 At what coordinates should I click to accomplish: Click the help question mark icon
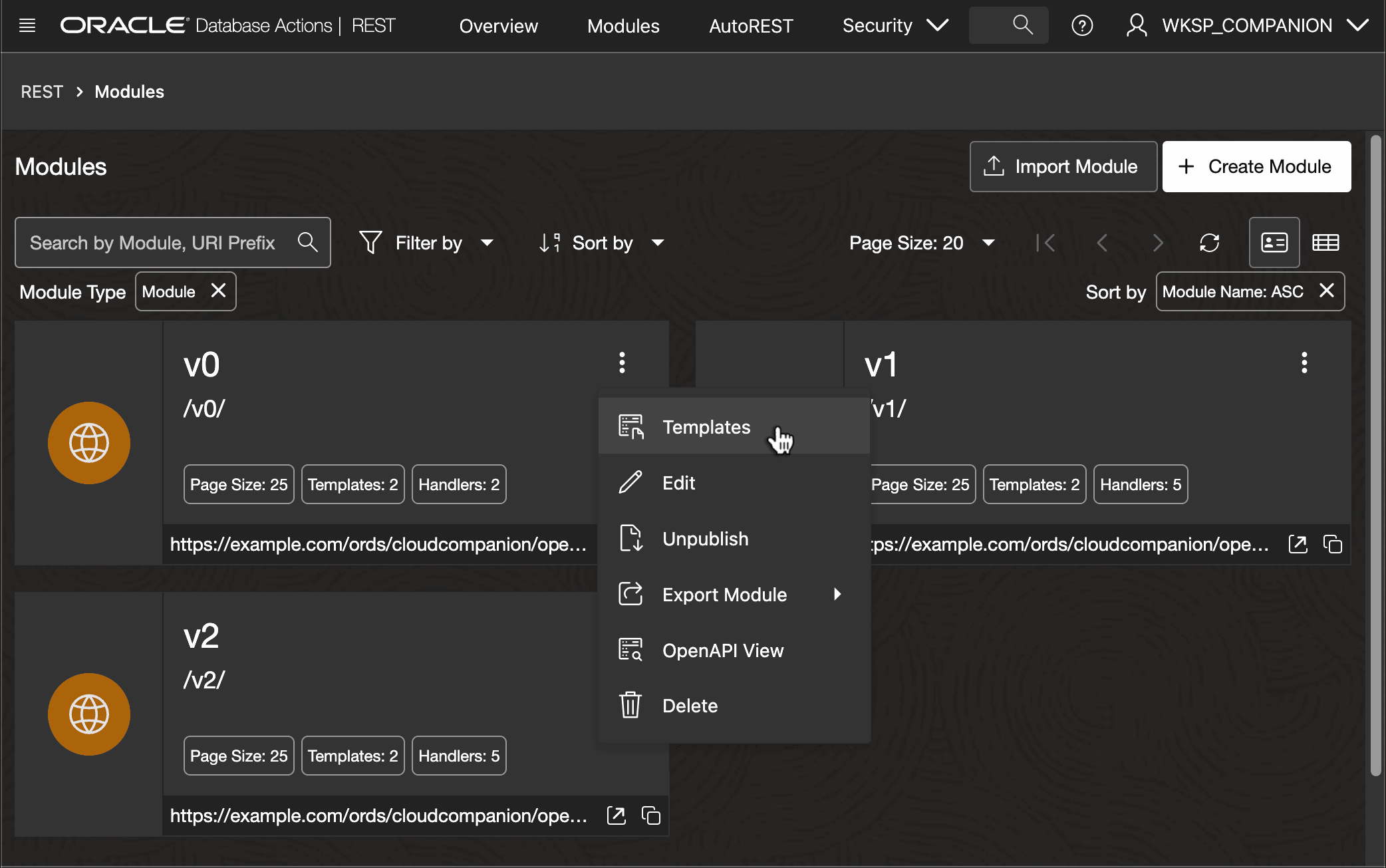point(1082,26)
